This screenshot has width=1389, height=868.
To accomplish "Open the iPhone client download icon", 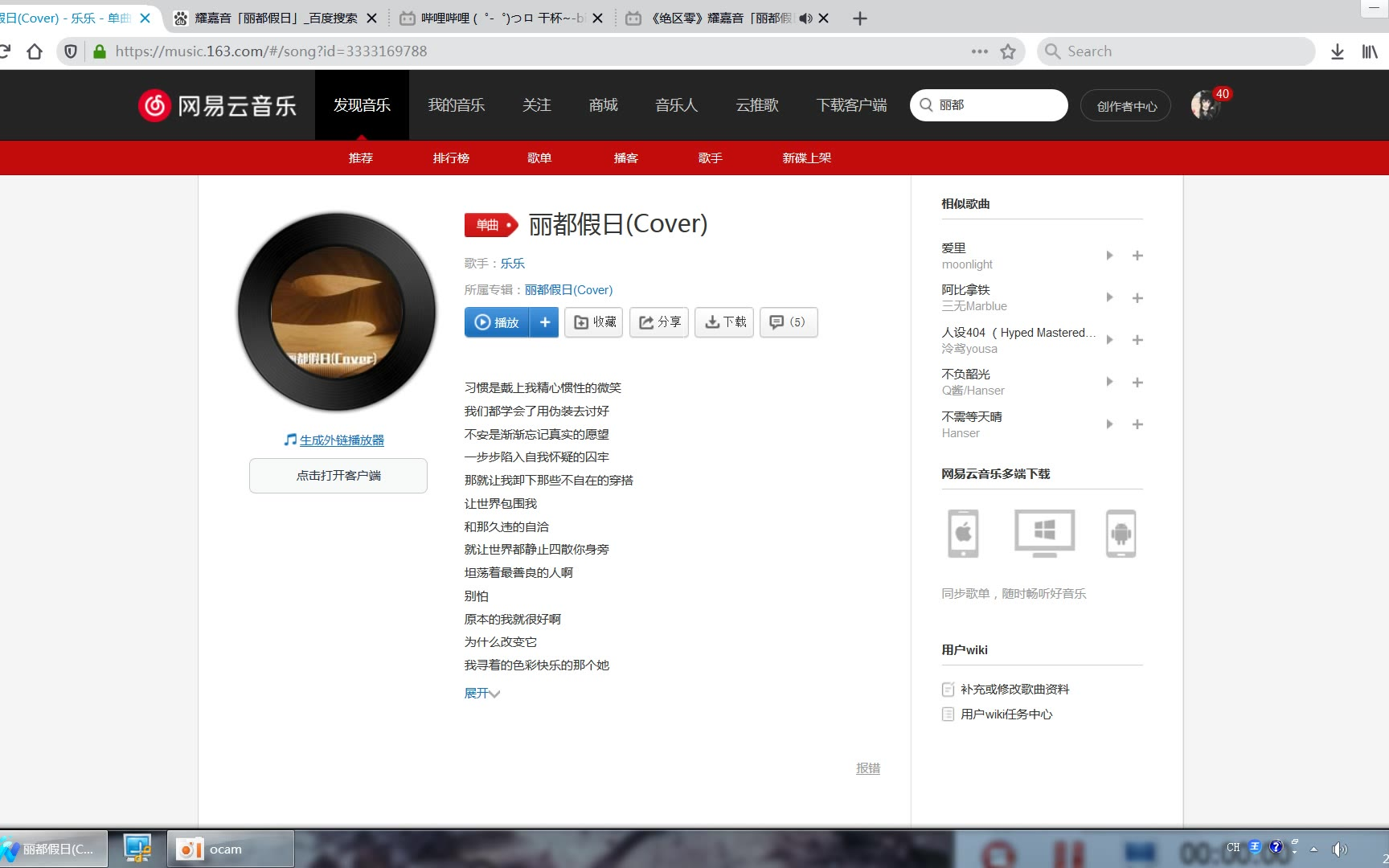I will pyautogui.click(x=963, y=533).
